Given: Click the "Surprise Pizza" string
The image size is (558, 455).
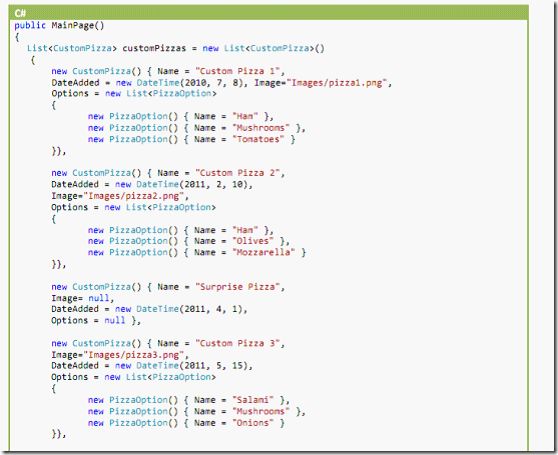Looking at the screenshot, I should [x=237, y=287].
